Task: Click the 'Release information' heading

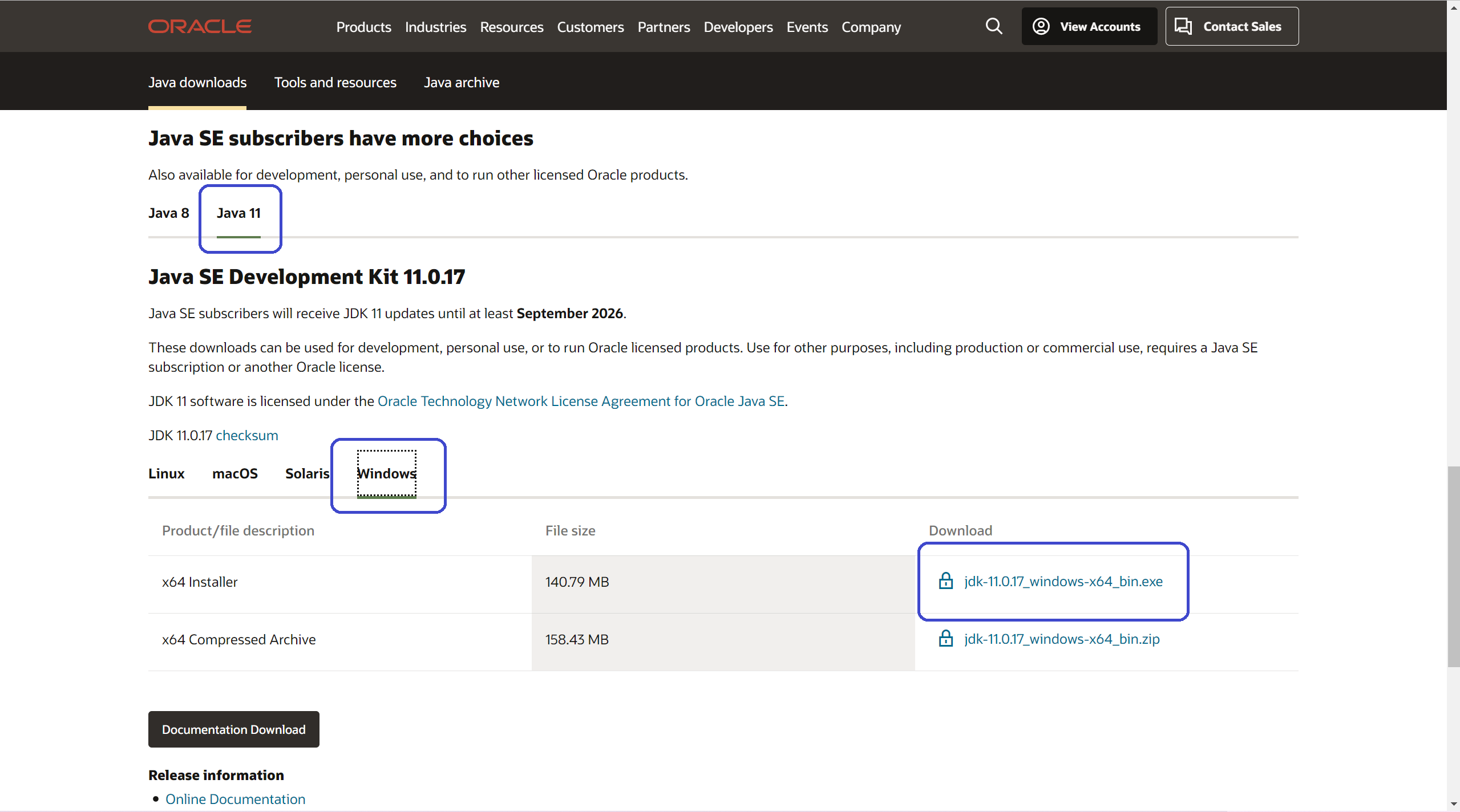Action: (x=216, y=775)
